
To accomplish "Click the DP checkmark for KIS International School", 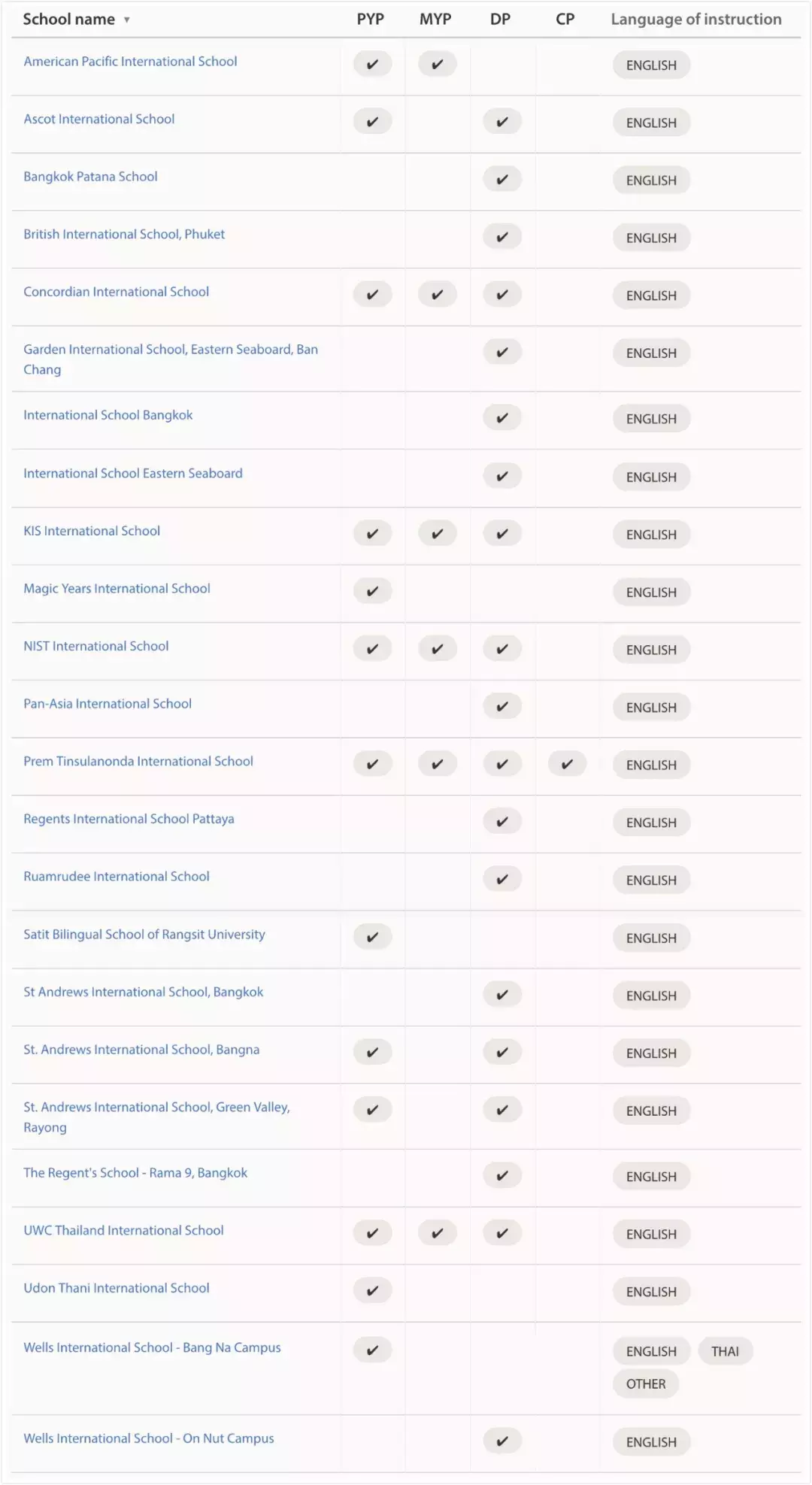I will tap(502, 534).
